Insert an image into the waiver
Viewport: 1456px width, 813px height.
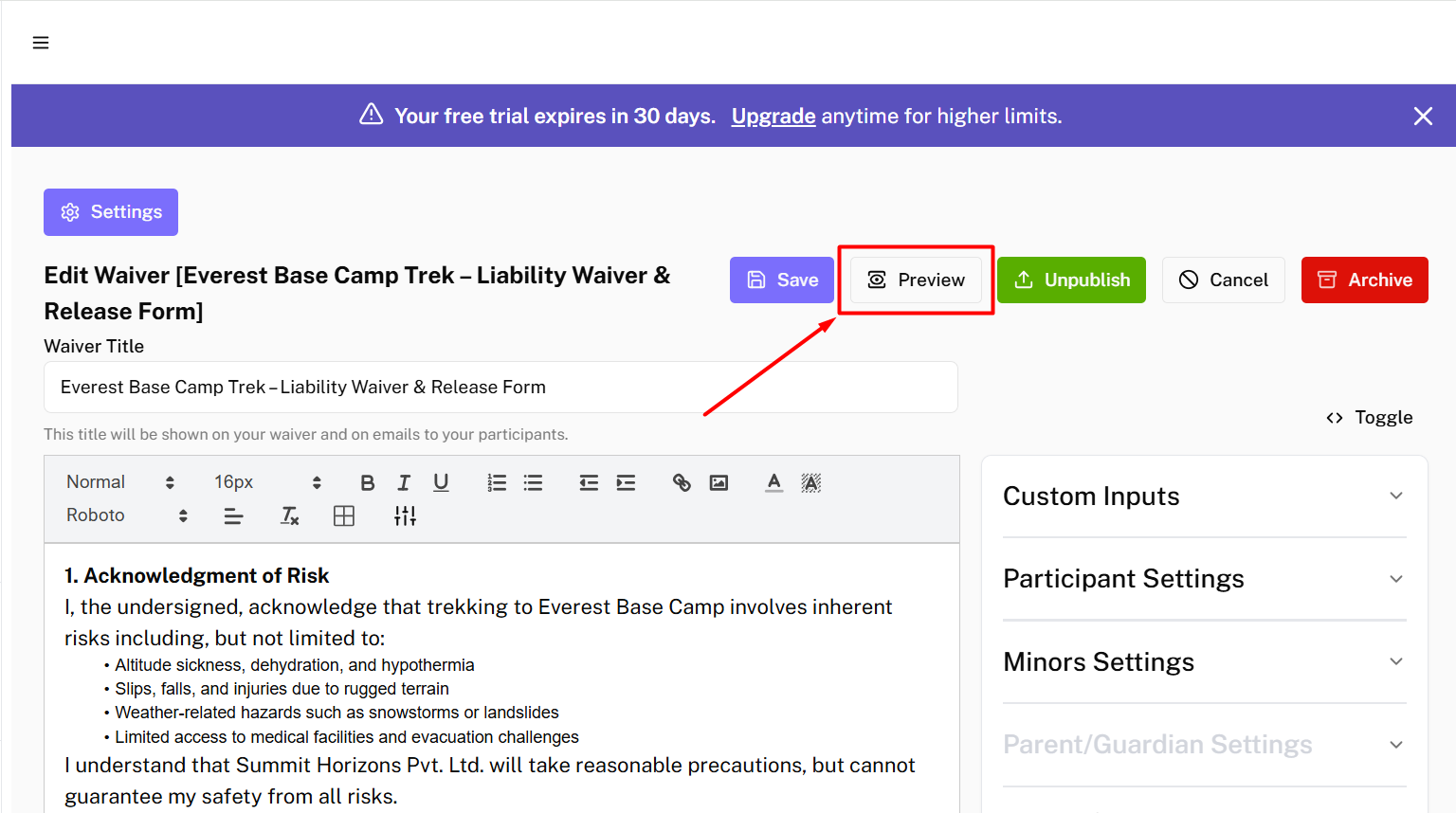pyautogui.click(x=719, y=482)
